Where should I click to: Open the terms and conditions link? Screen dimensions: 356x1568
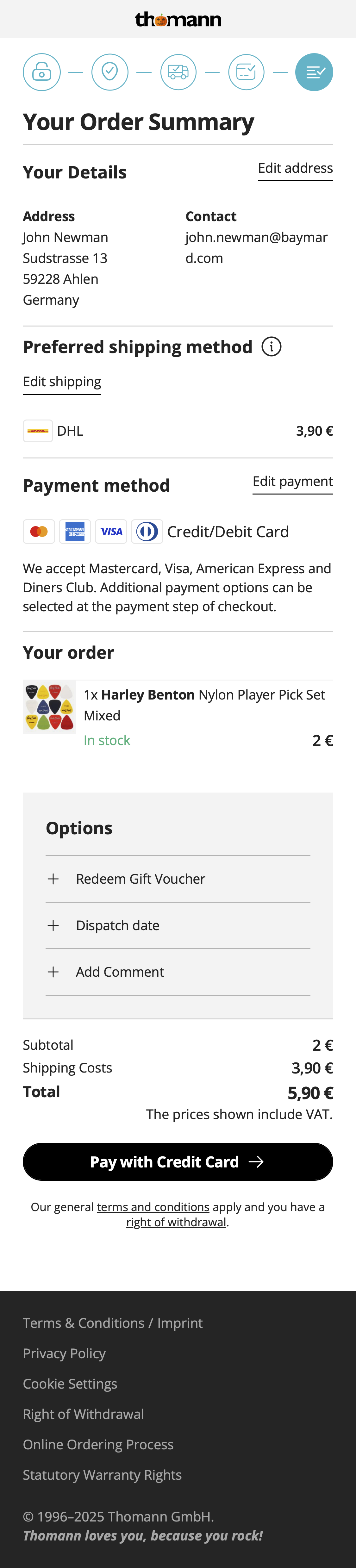coord(153,1207)
